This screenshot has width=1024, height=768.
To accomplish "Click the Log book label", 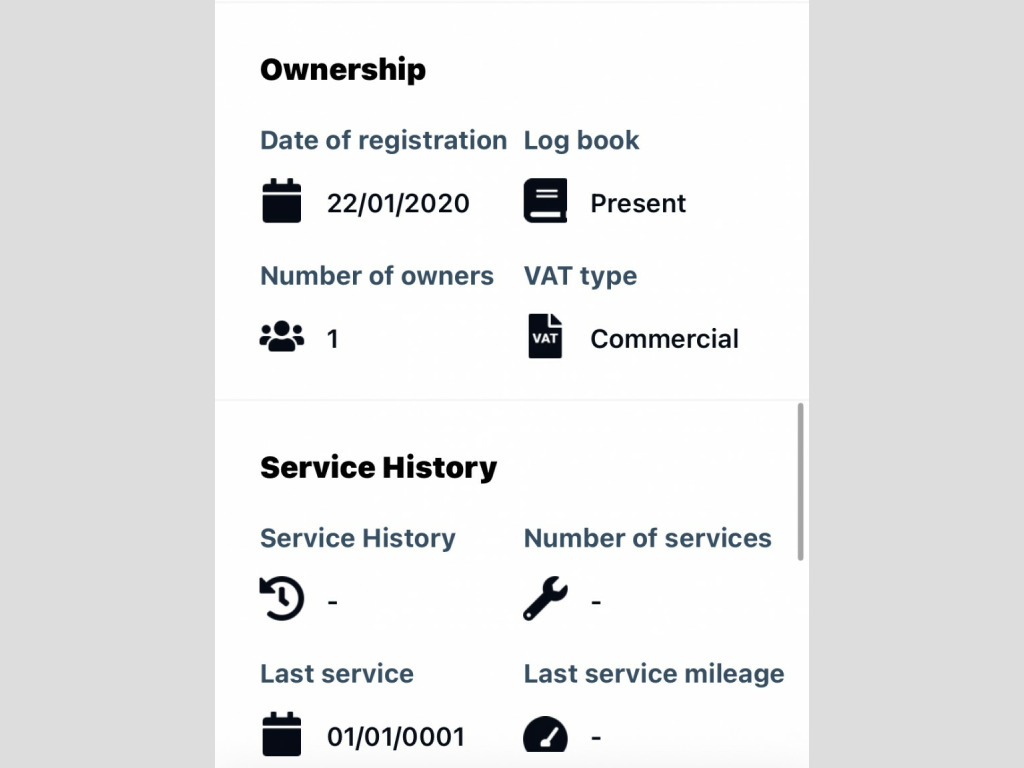I will click(x=581, y=140).
